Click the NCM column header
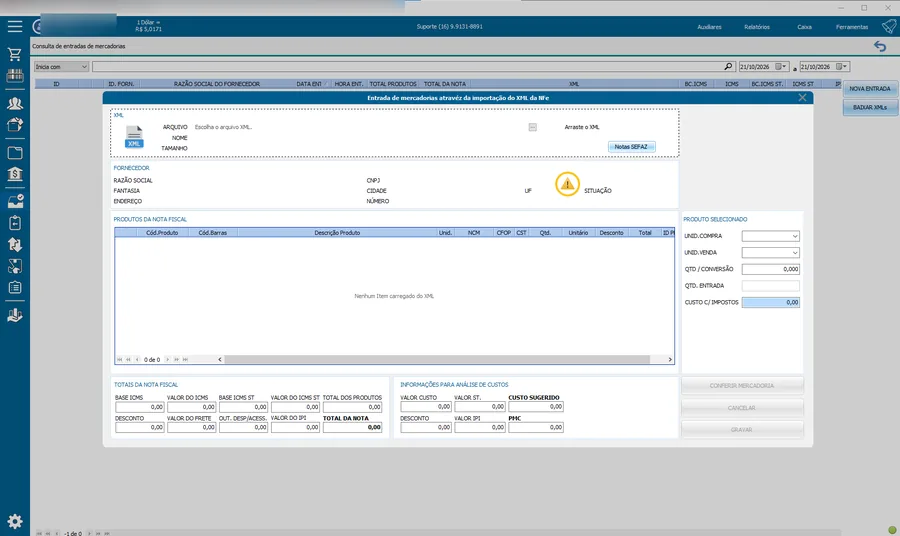 coord(474,232)
